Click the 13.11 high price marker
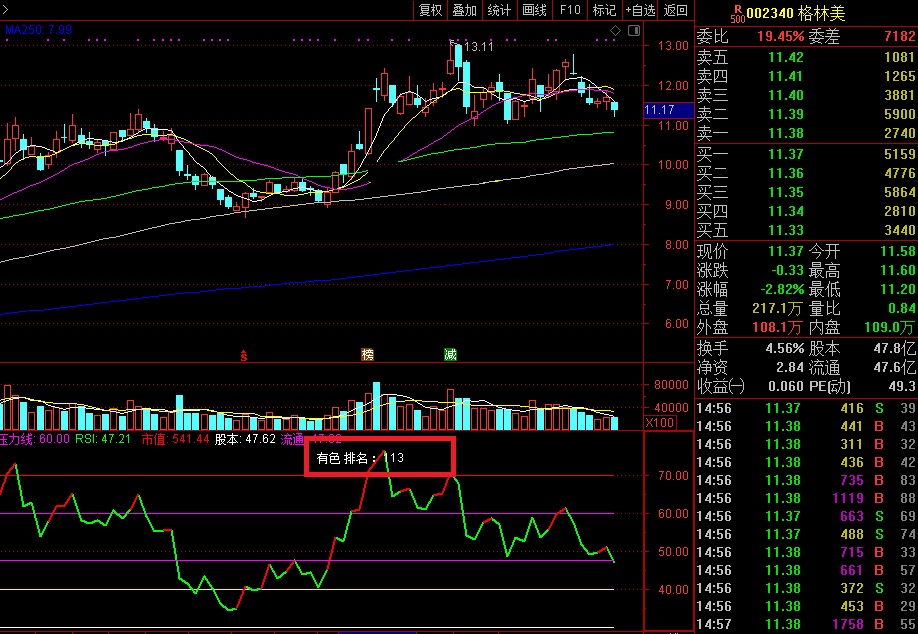Screen dimensions: 918x634 click(x=478, y=47)
